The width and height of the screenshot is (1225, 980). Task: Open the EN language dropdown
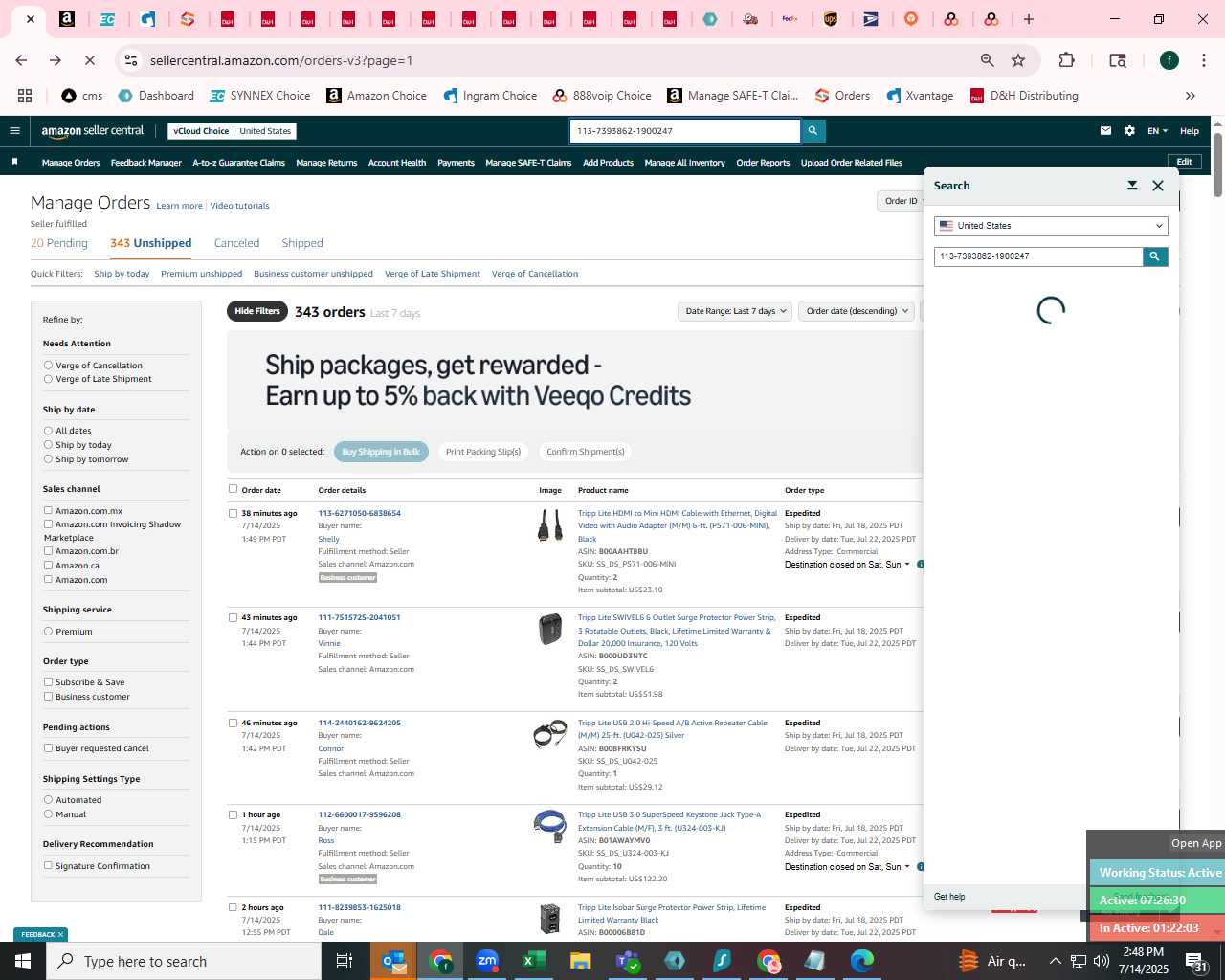[1157, 131]
